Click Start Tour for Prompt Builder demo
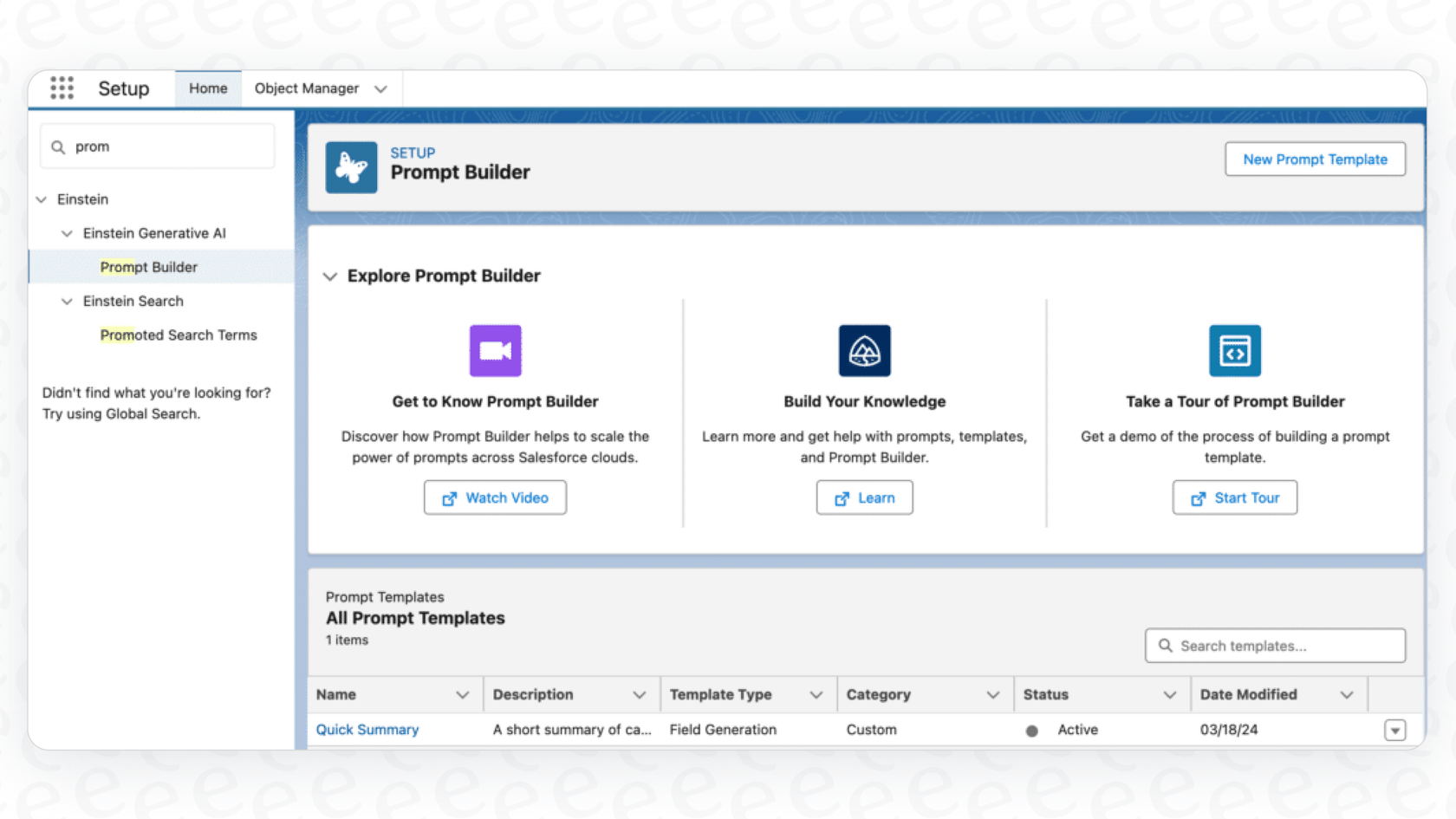 click(x=1234, y=497)
